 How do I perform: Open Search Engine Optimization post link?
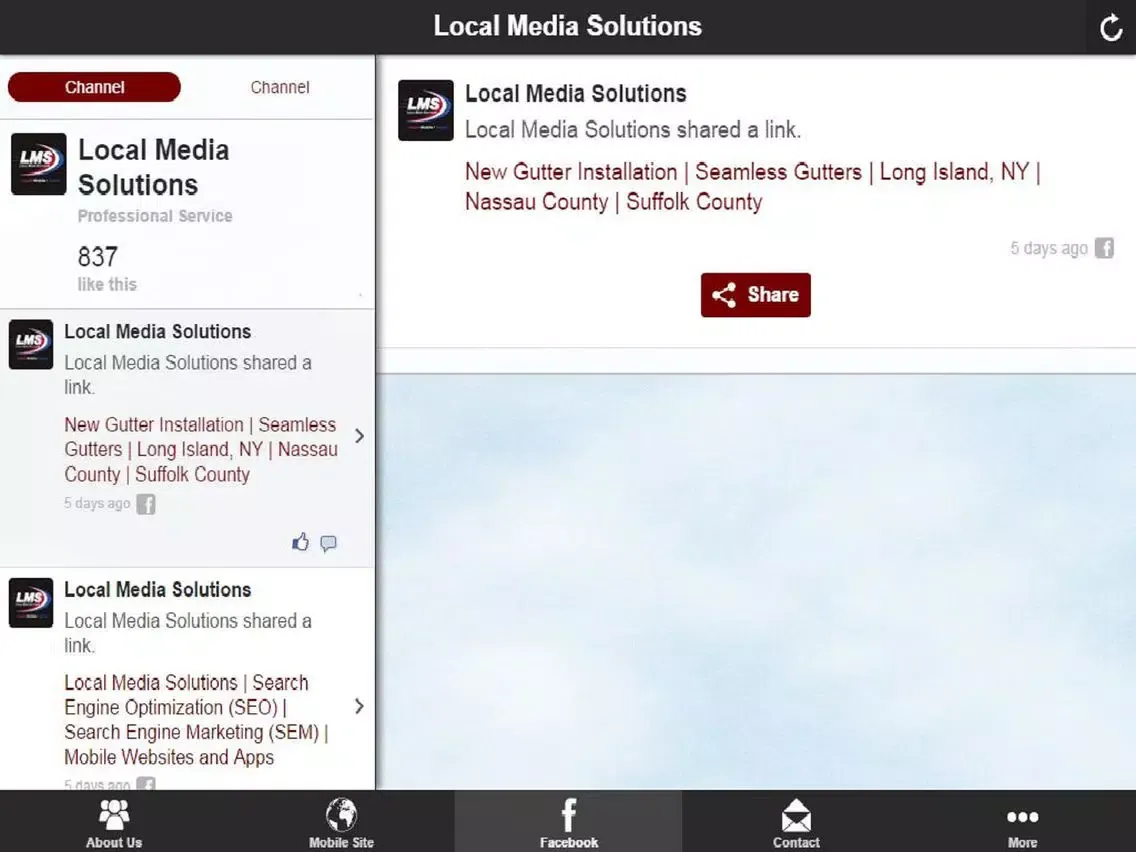pos(196,719)
